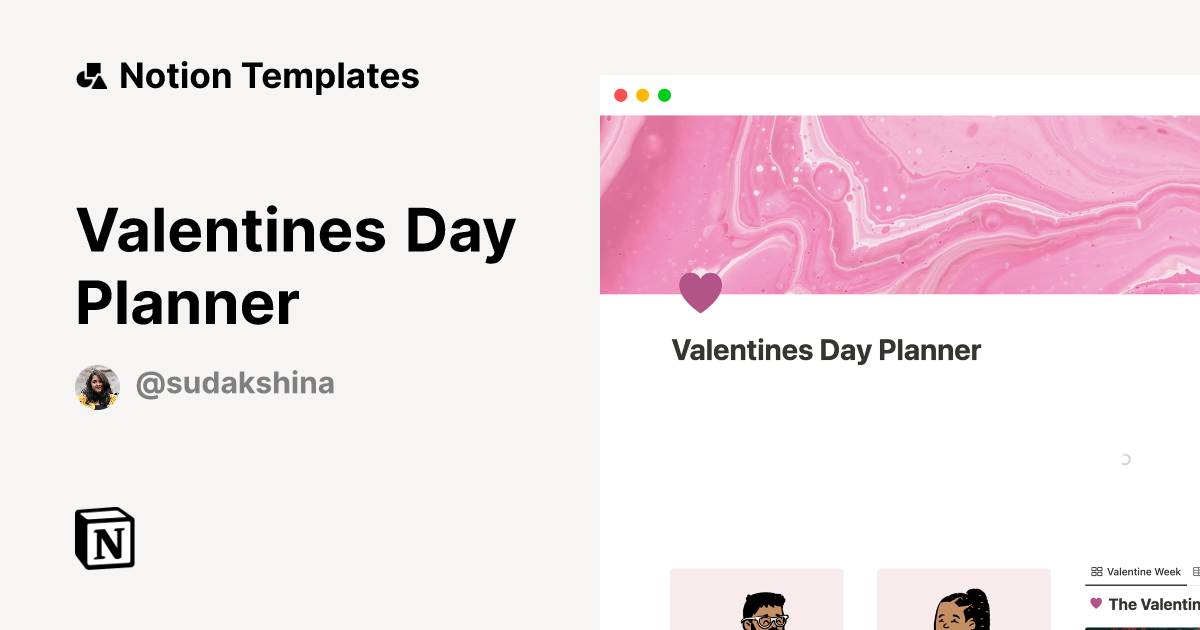Select the man-with-glasses illustration card
The width and height of the screenshot is (1200, 630).
coord(757,599)
